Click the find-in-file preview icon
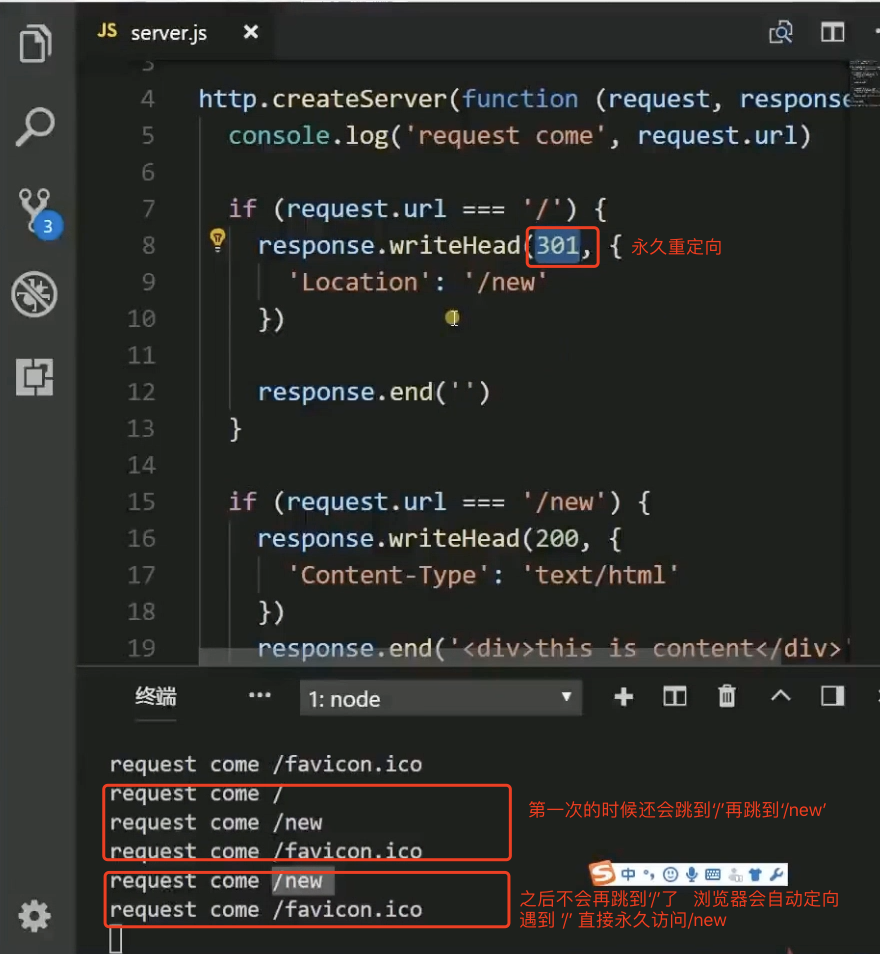Viewport: 880px width, 954px height. [781, 32]
